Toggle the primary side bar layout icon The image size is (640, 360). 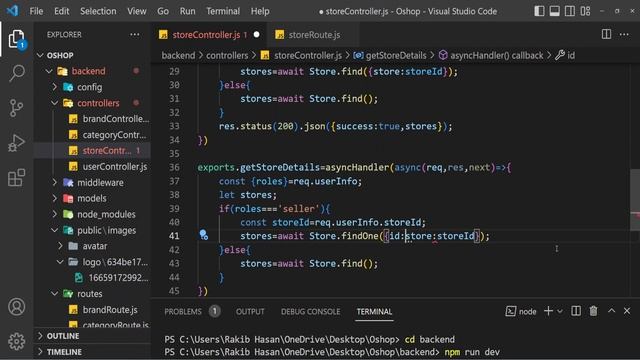539,11
